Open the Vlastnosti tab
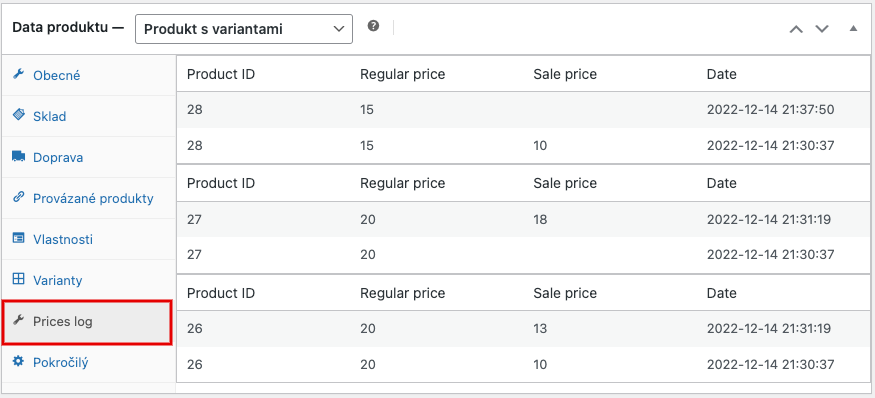This screenshot has width=875, height=398. point(89,239)
